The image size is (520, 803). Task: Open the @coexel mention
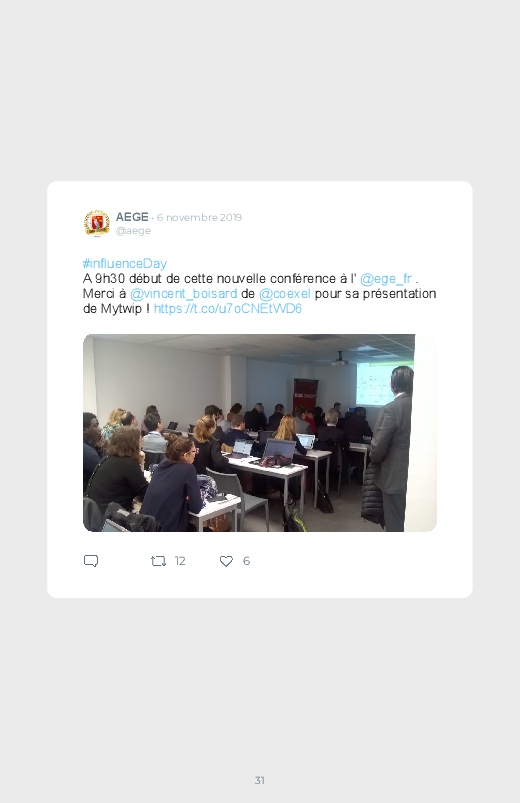click(285, 293)
